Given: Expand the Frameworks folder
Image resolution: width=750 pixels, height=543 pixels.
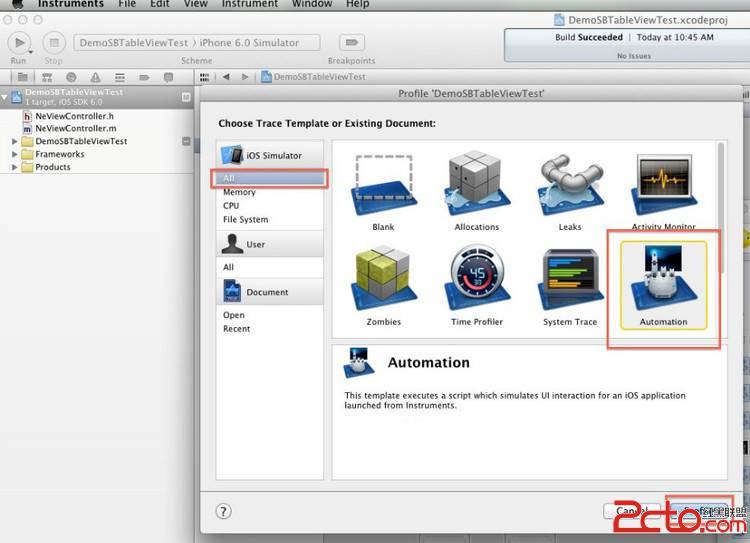Looking at the screenshot, I should [14, 155].
